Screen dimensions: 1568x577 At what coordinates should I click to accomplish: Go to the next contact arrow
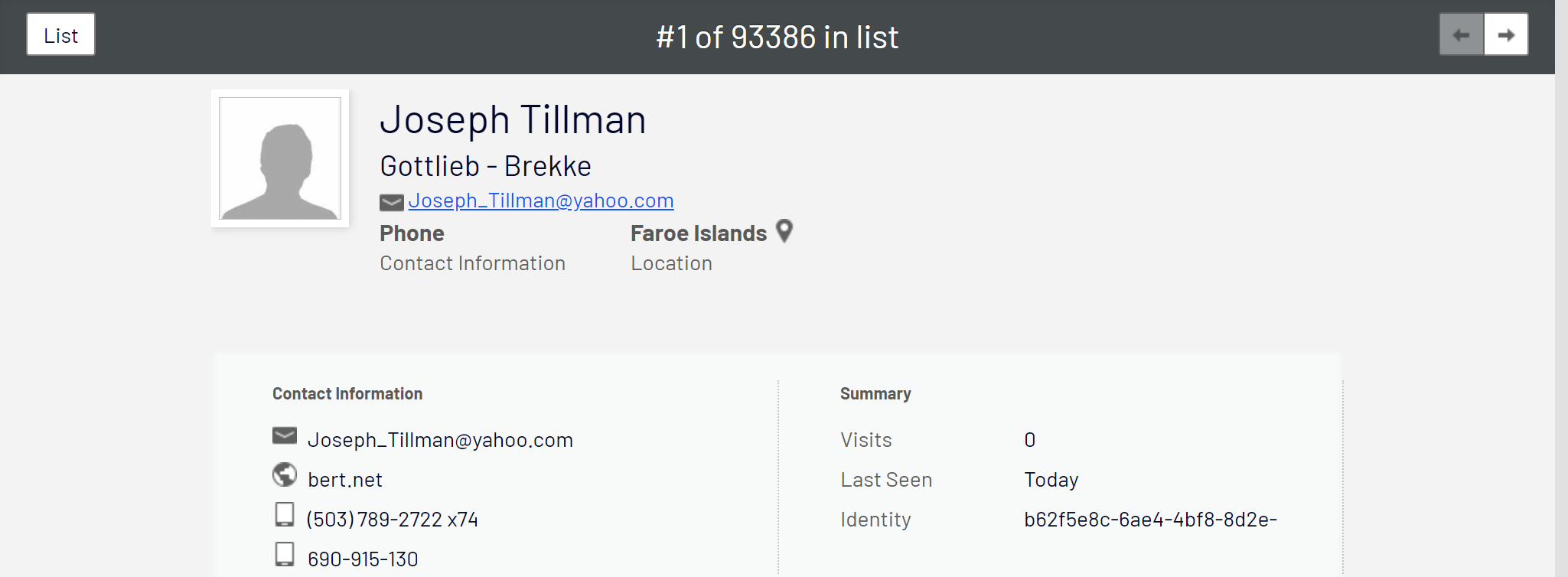point(1506,34)
